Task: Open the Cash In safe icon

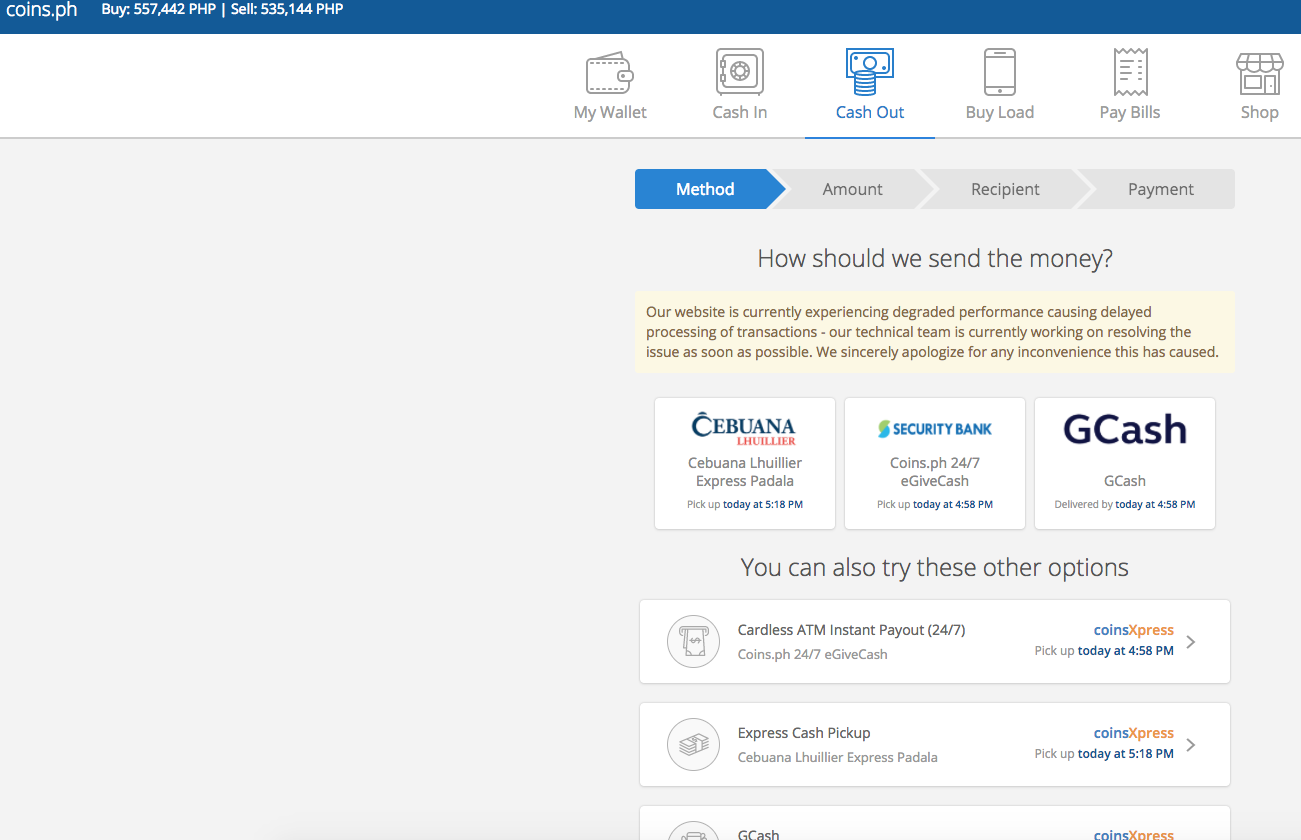Action: pyautogui.click(x=740, y=72)
